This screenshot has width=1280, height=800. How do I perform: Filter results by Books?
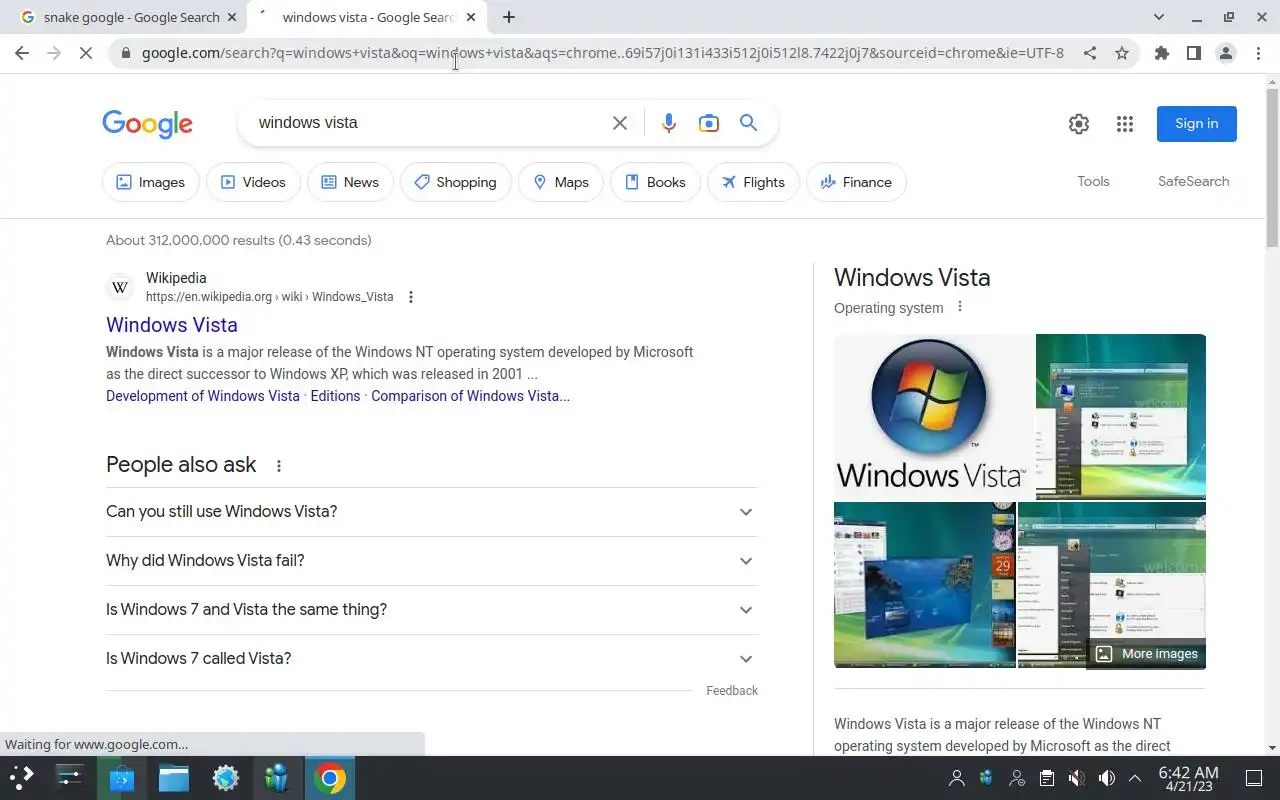(655, 182)
